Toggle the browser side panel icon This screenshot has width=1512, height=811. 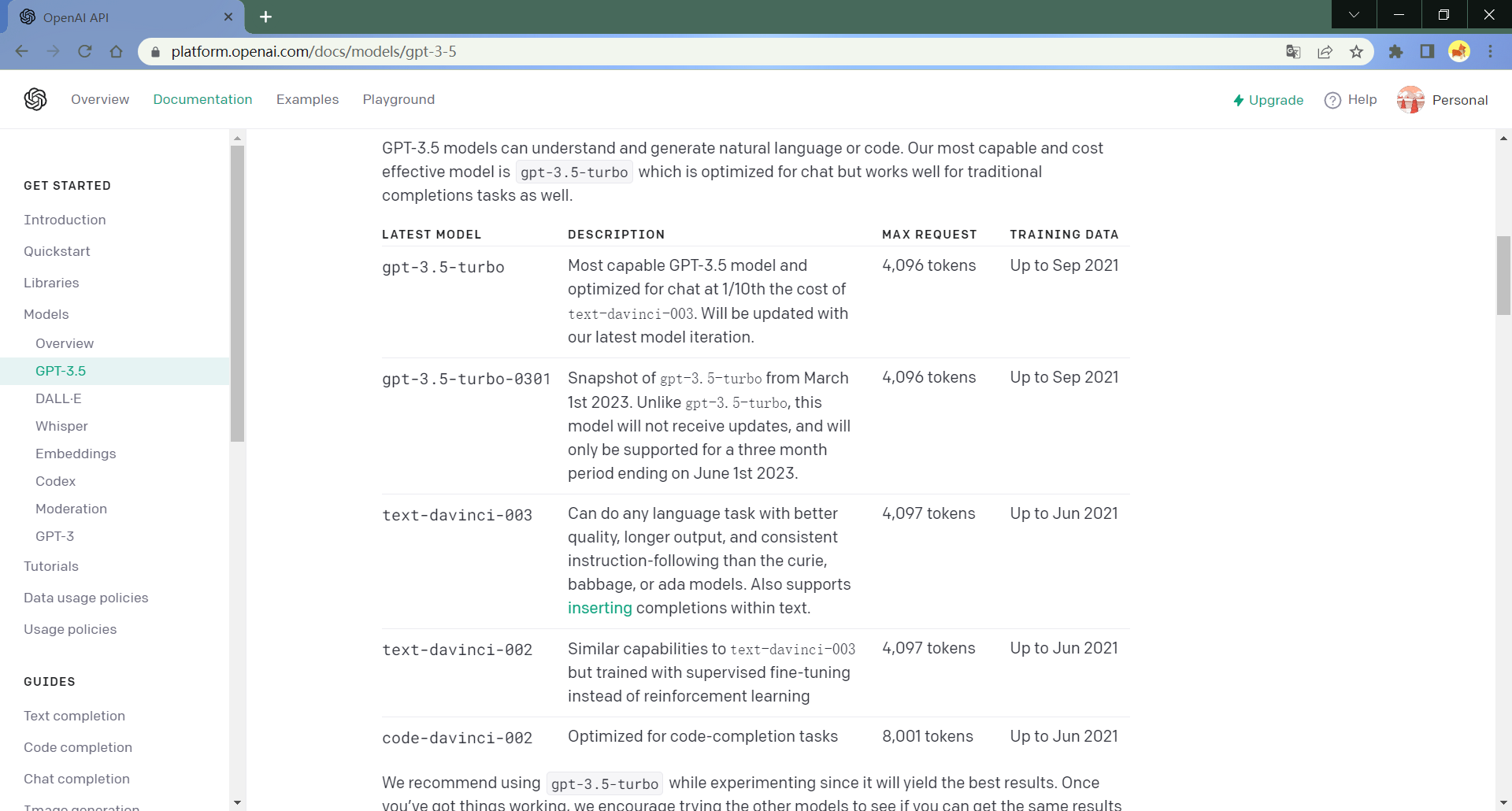(x=1427, y=51)
